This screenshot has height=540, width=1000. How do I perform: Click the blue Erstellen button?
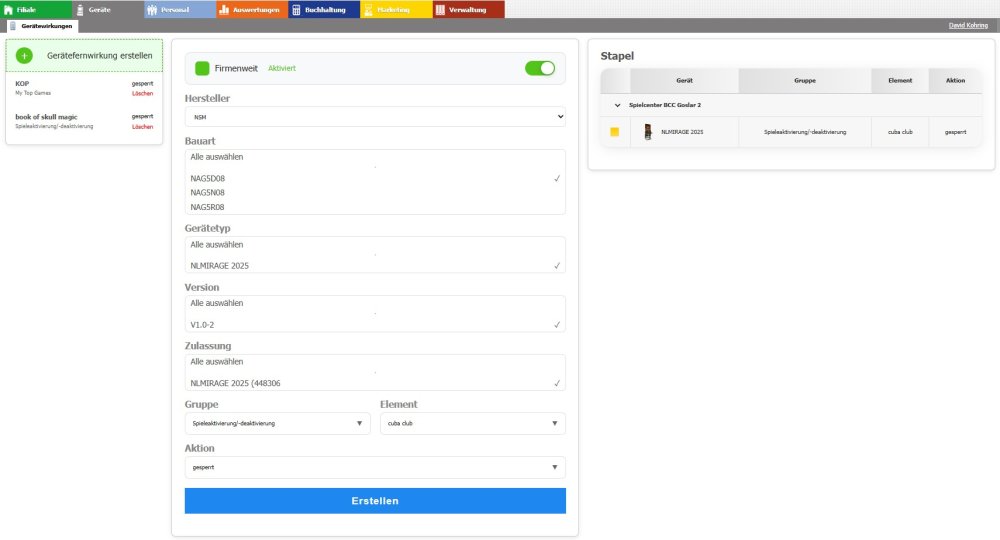375,501
